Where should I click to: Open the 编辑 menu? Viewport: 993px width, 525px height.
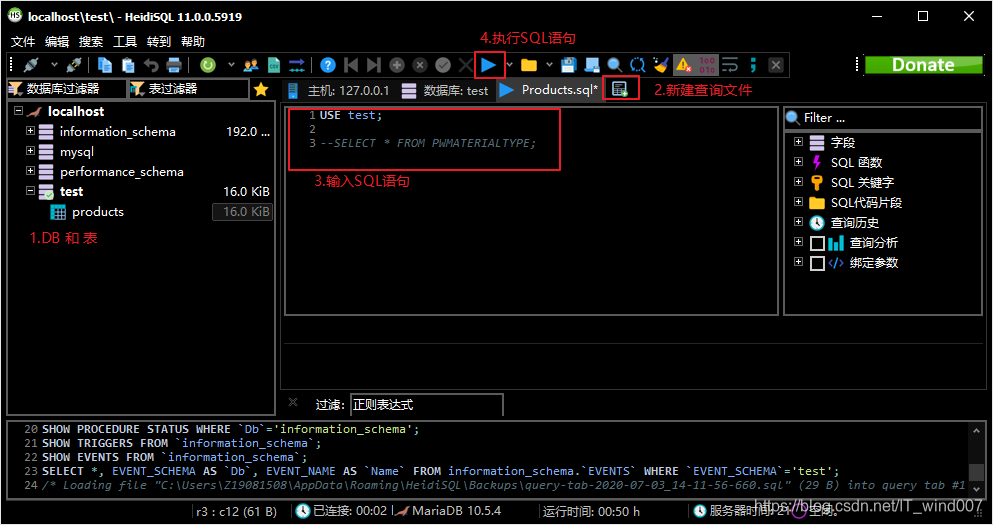pyautogui.click(x=57, y=41)
